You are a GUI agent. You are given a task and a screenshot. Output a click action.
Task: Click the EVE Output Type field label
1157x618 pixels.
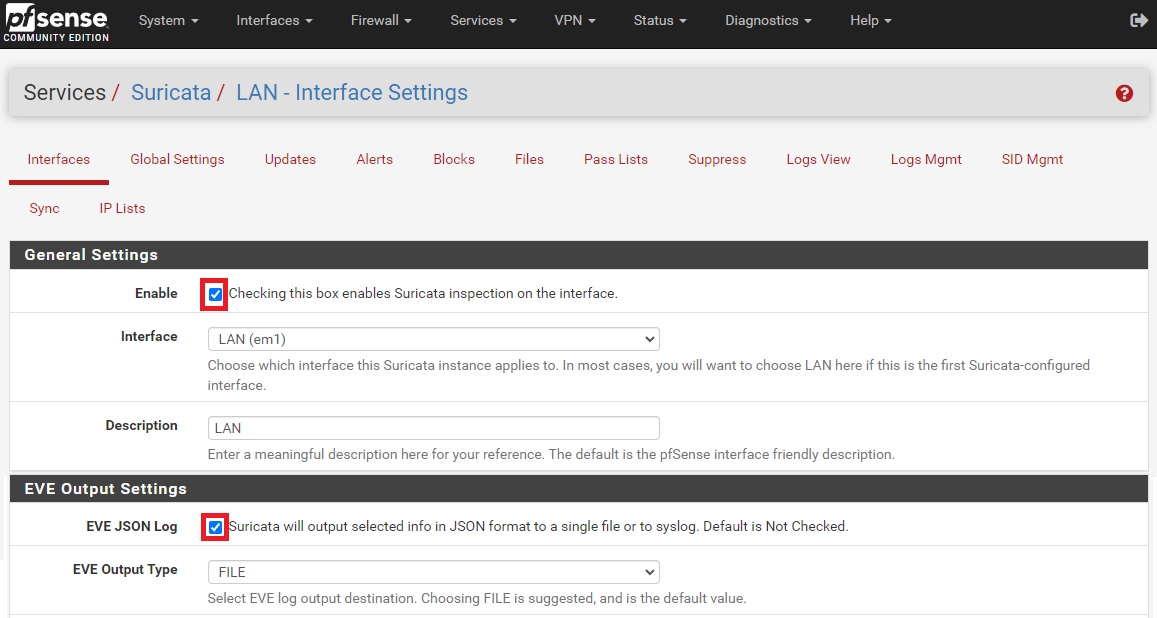(125, 569)
